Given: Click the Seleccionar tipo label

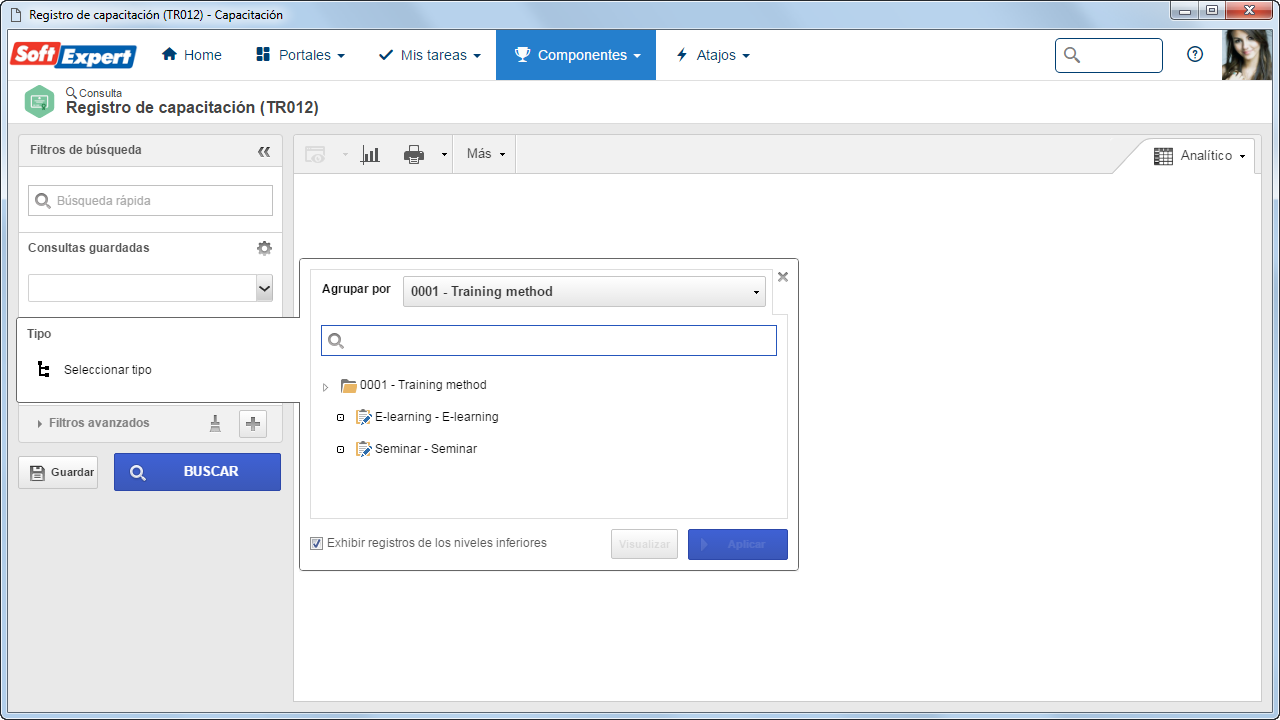Looking at the screenshot, I should (108, 370).
